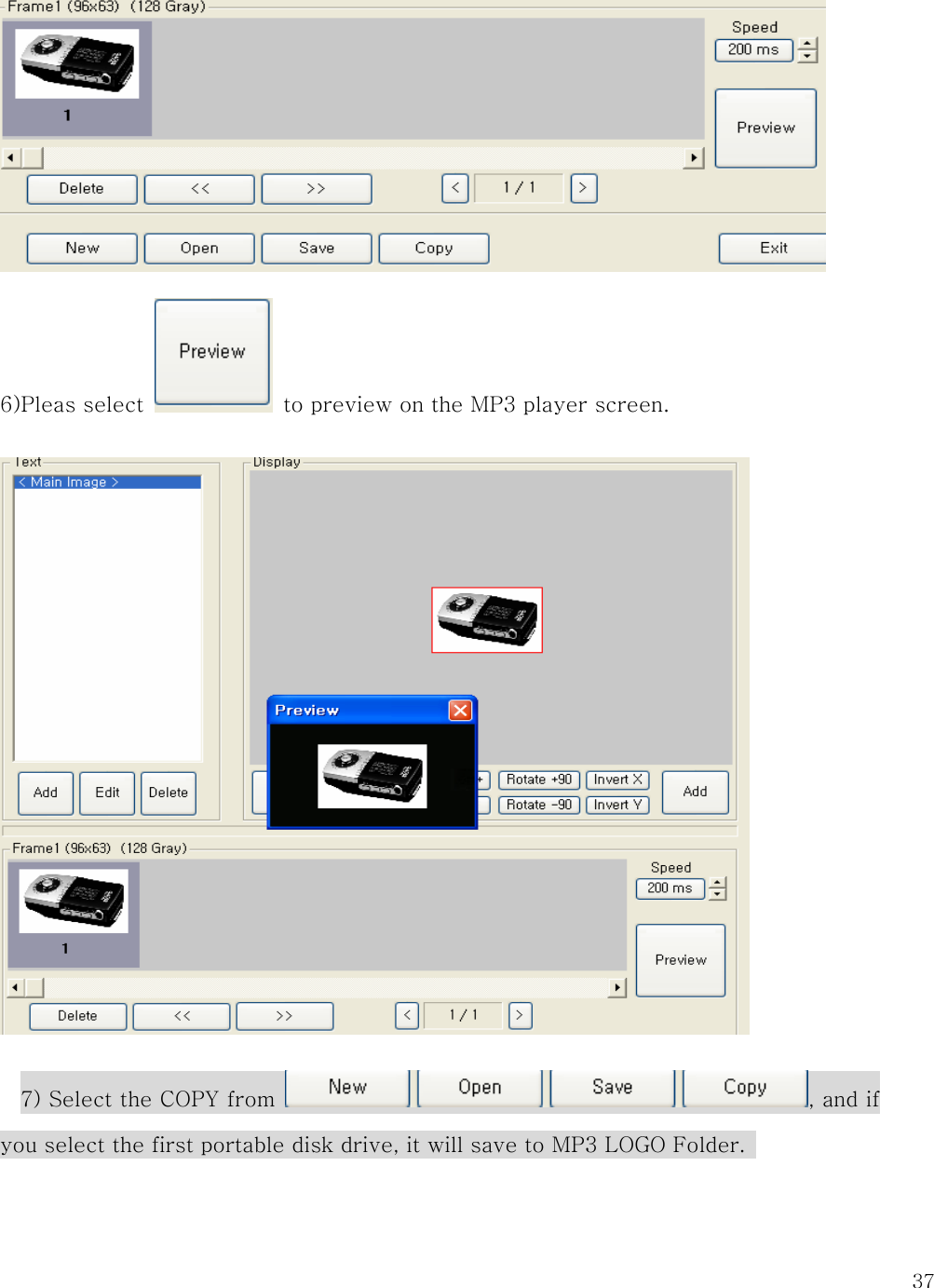Screen dimensions: 934x1288
Task: Copy the logo to the portable disk drive
Action: click(x=743, y=1087)
